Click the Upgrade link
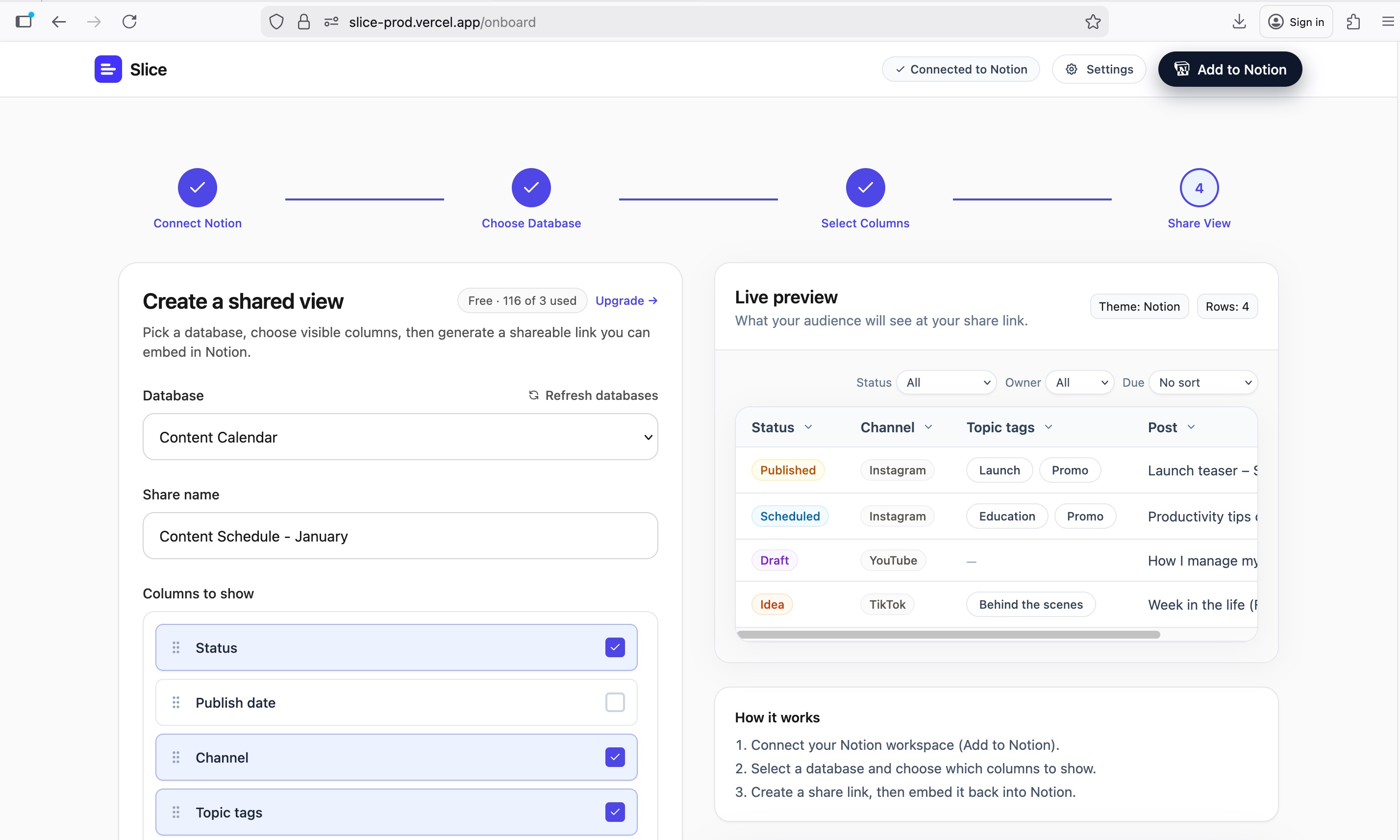 coord(626,300)
